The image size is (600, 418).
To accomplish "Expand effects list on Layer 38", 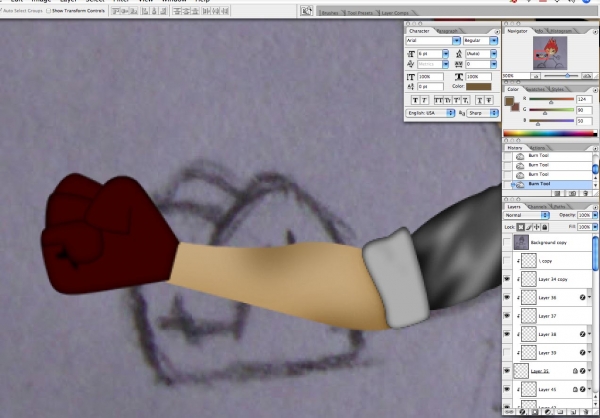I will coord(590,334).
